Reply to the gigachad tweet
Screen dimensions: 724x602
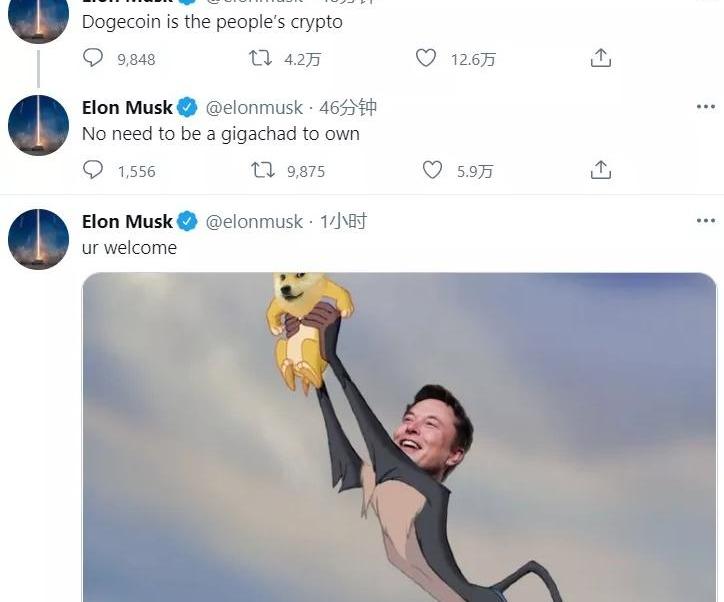[93, 170]
